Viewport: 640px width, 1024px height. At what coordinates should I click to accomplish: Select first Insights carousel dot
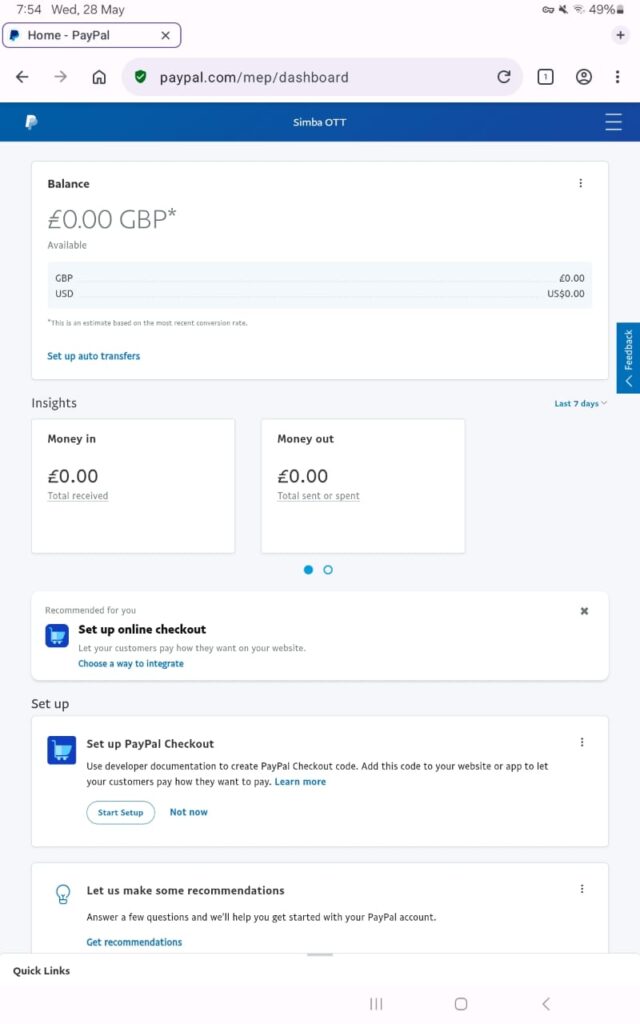[x=308, y=570]
